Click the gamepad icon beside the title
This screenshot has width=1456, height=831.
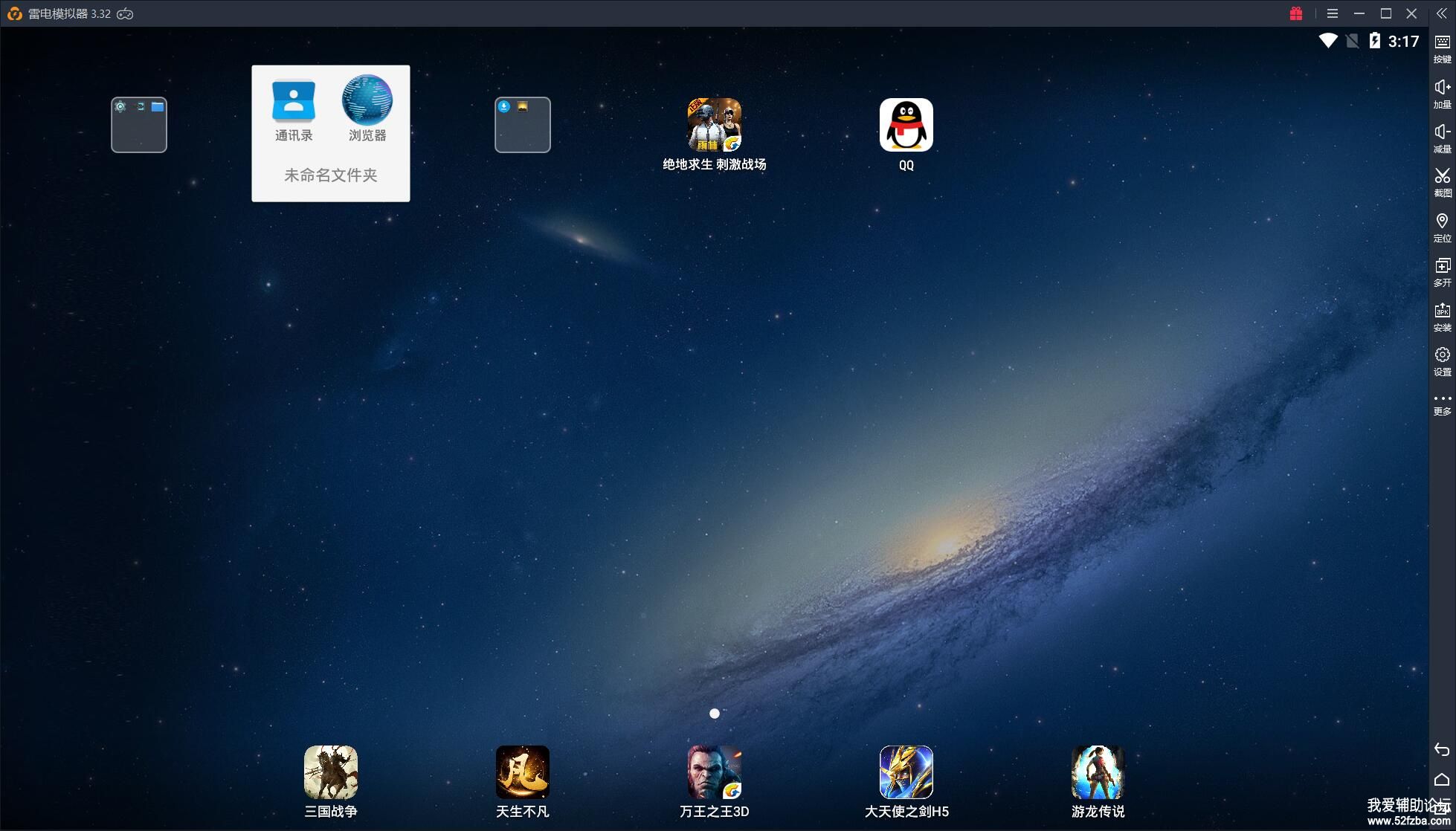125,14
